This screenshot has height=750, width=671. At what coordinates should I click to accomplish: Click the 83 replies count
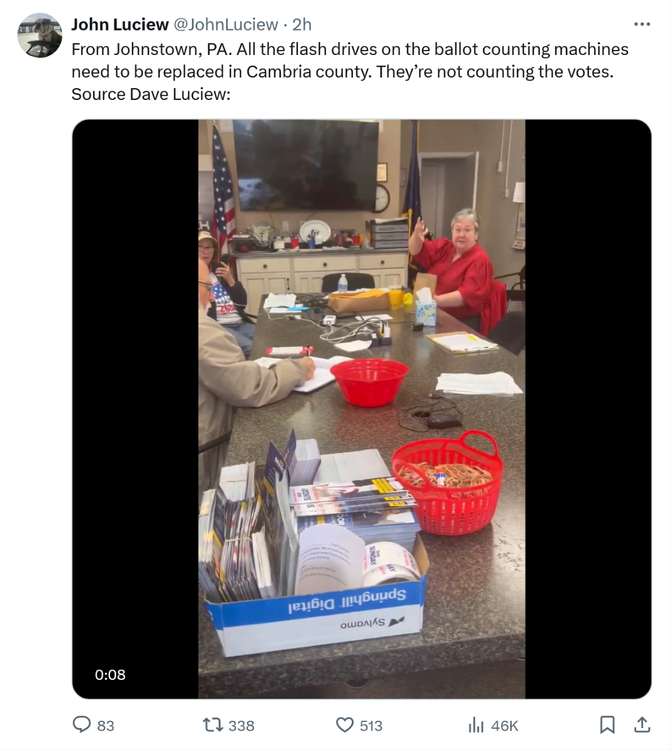click(x=106, y=726)
